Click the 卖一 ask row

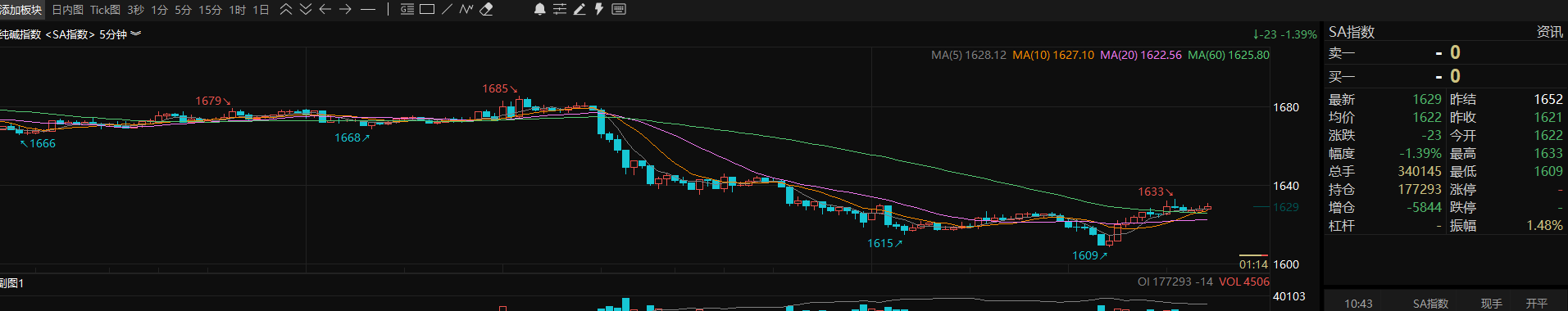(x=1446, y=52)
